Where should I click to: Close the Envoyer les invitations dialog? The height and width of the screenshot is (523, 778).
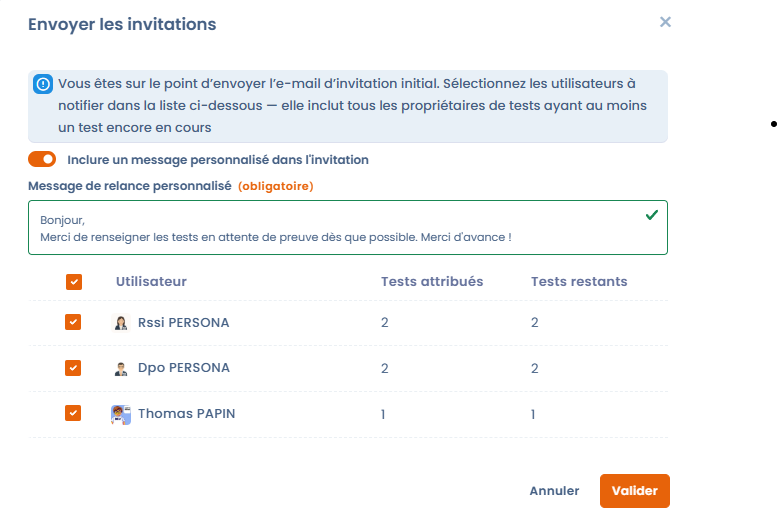(x=665, y=22)
